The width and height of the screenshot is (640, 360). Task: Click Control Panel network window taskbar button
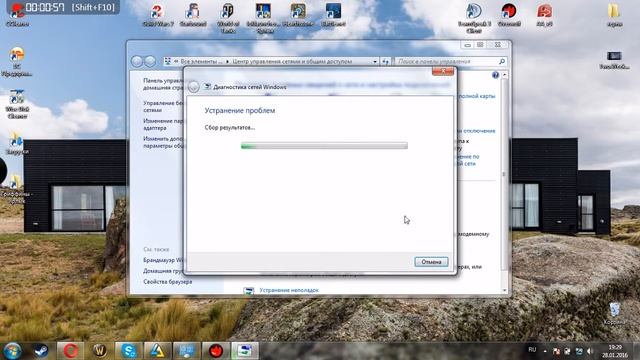(187, 351)
